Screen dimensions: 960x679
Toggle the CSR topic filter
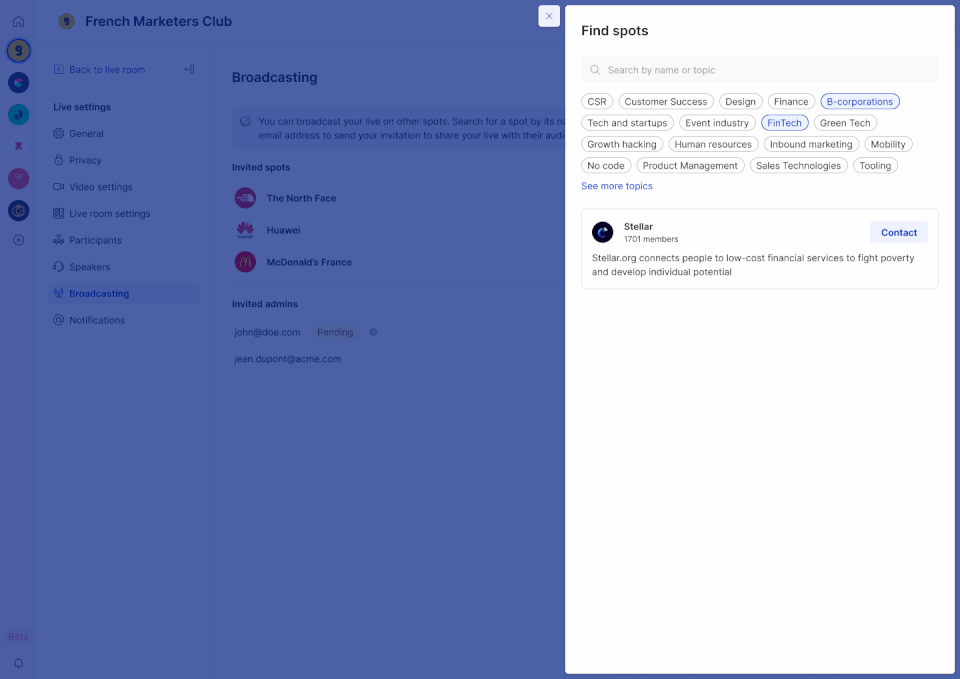597,102
